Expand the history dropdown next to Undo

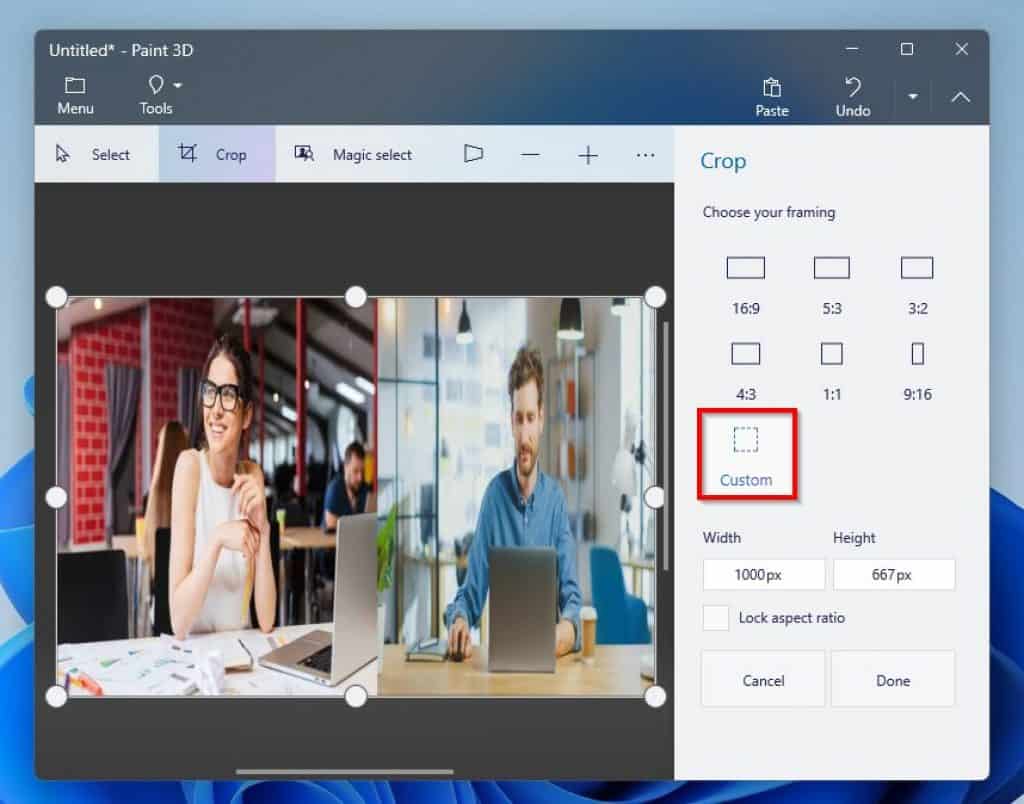click(x=912, y=97)
